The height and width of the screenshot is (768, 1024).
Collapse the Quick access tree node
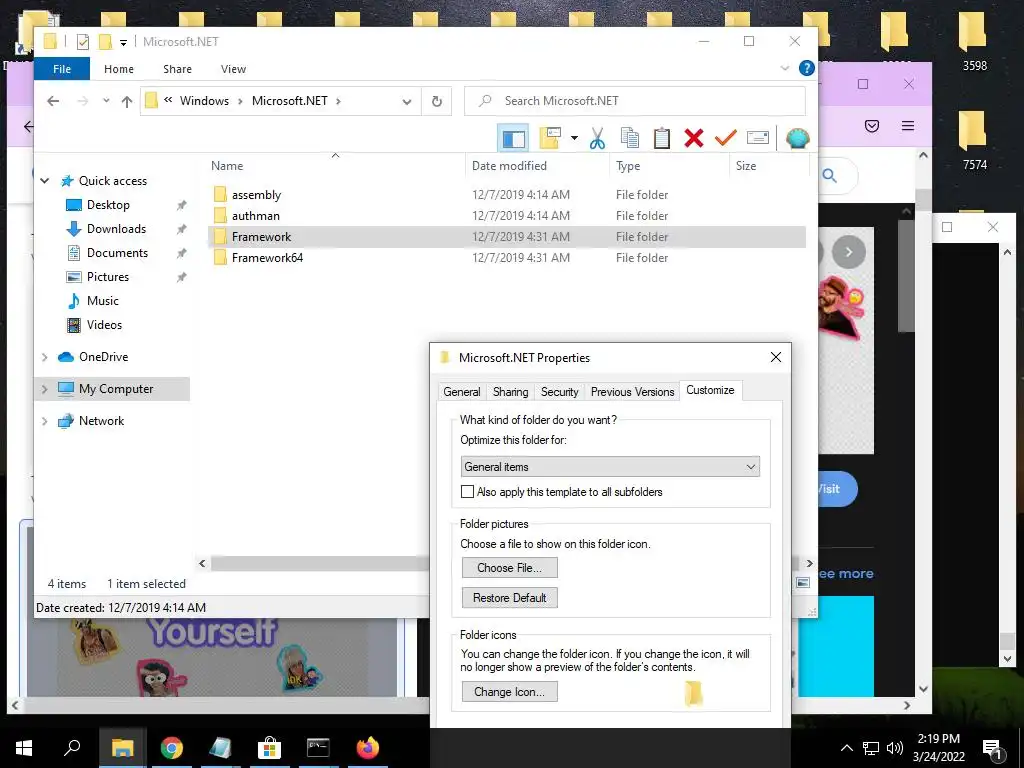tap(44, 181)
